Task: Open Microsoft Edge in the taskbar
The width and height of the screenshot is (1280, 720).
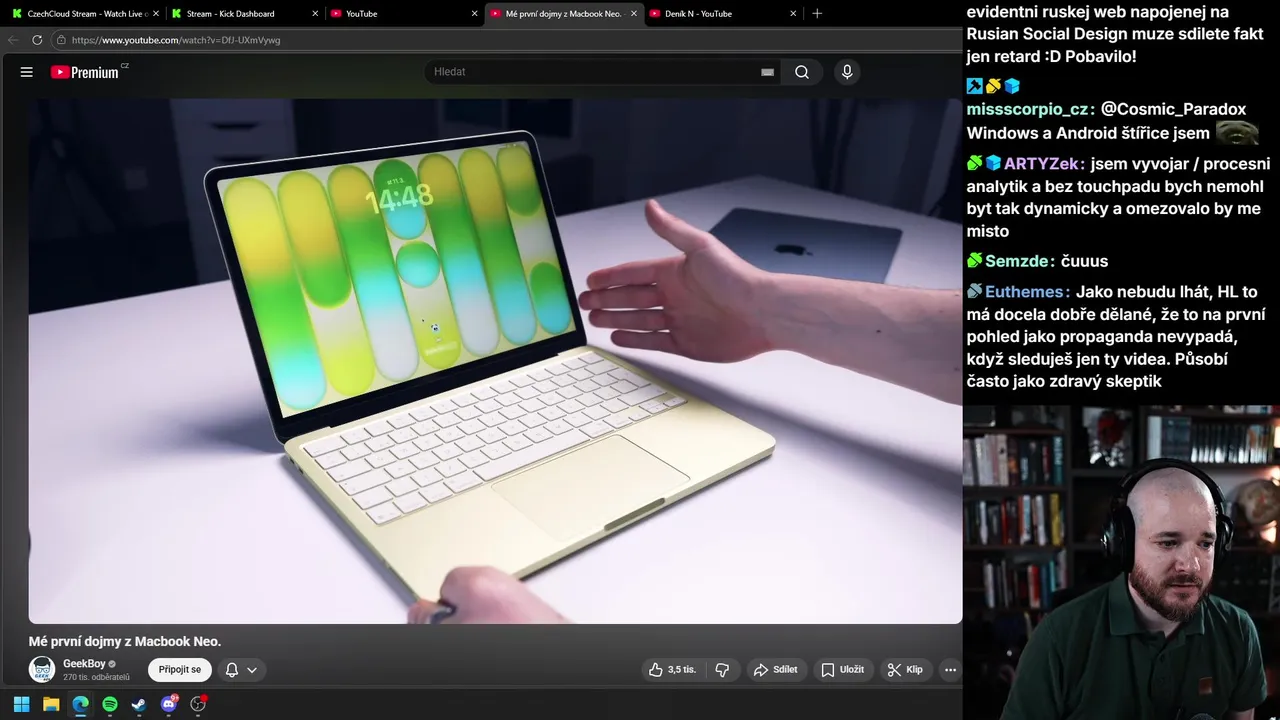Action: click(x=80, y=704)
